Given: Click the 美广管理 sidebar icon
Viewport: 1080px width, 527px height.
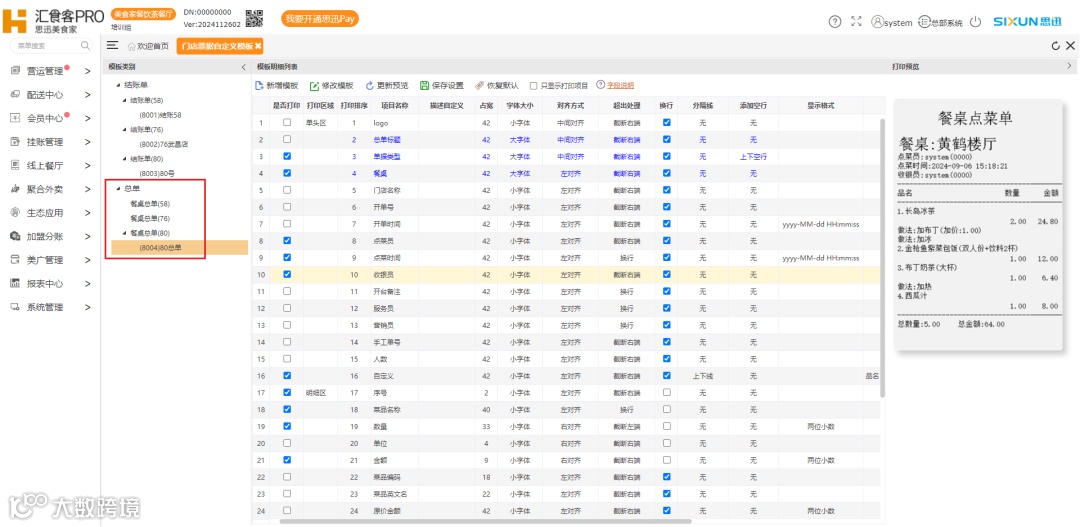Looking at the screenshot, I should click(x=15, y=260).
